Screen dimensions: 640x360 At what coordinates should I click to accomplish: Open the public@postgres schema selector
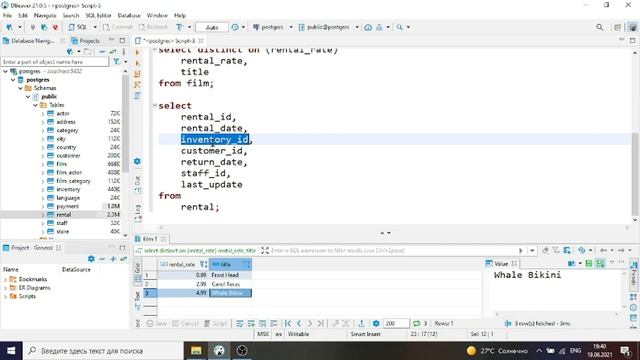(329, 27)
